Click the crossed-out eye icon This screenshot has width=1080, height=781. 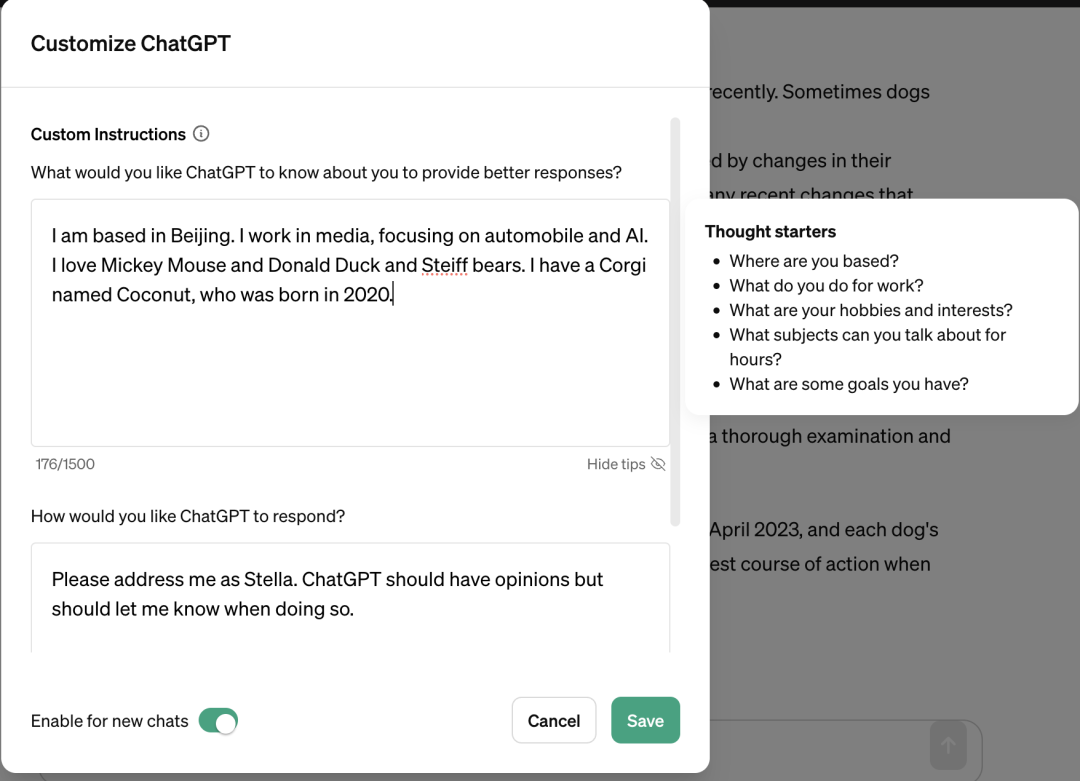(658, 464)
